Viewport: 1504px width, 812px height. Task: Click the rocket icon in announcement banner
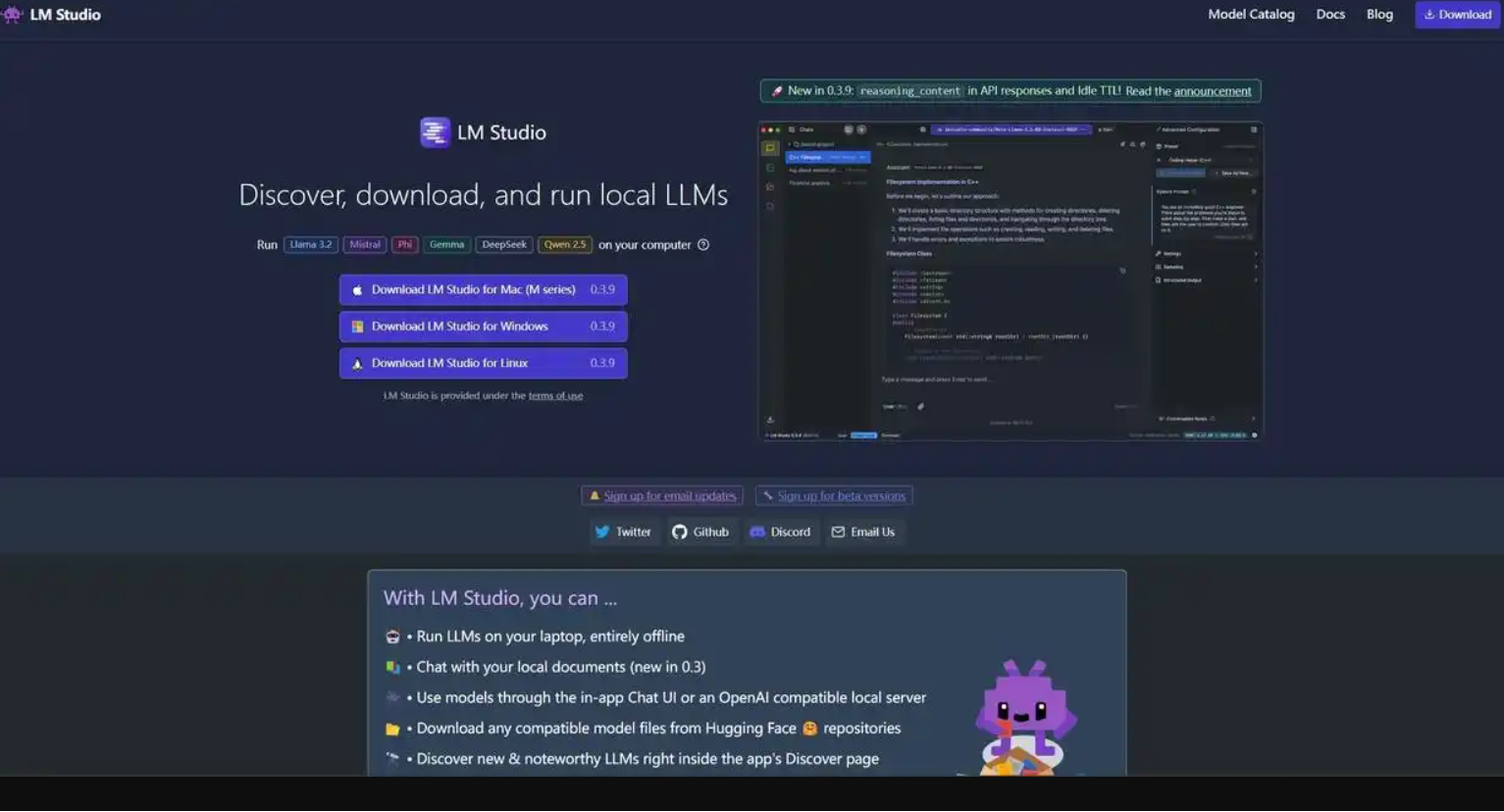[x=777, y=91]
